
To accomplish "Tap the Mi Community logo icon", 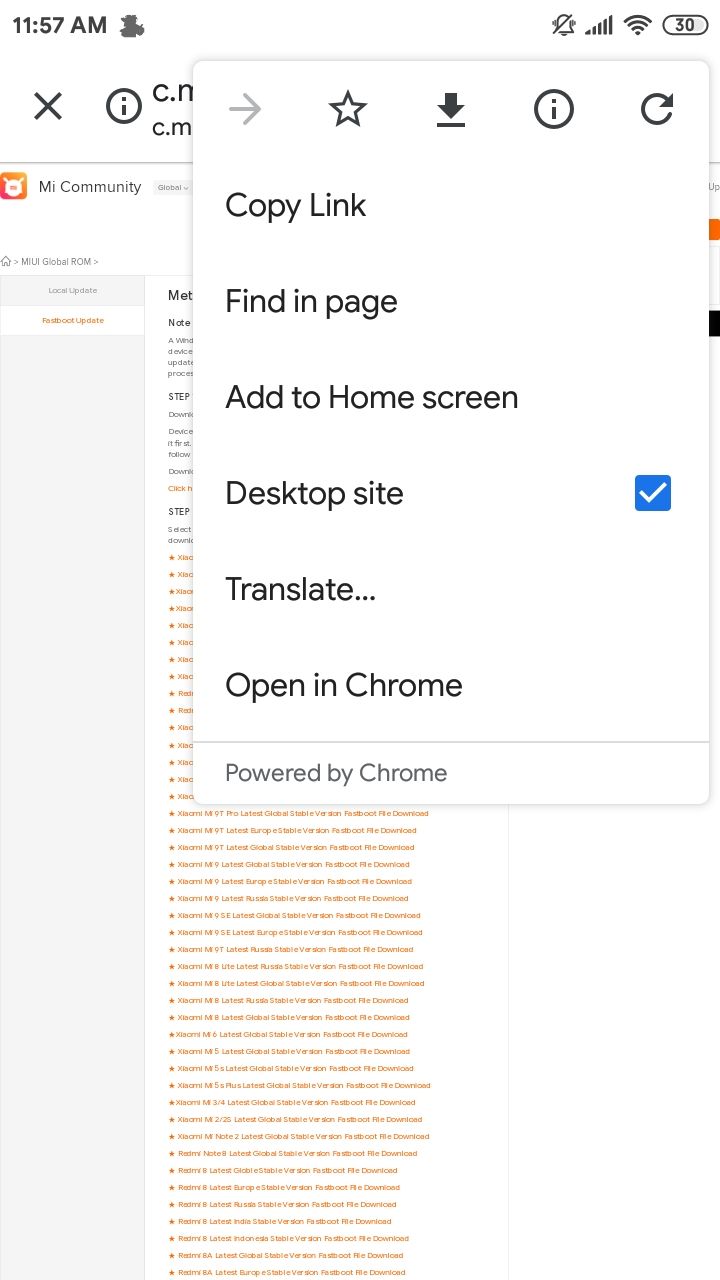I will point(14,187).
